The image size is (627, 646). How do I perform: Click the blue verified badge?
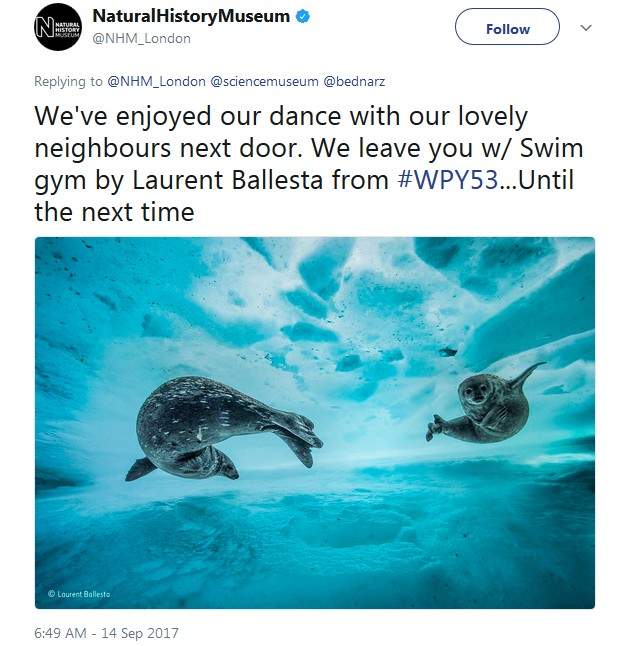coord(303,17)
